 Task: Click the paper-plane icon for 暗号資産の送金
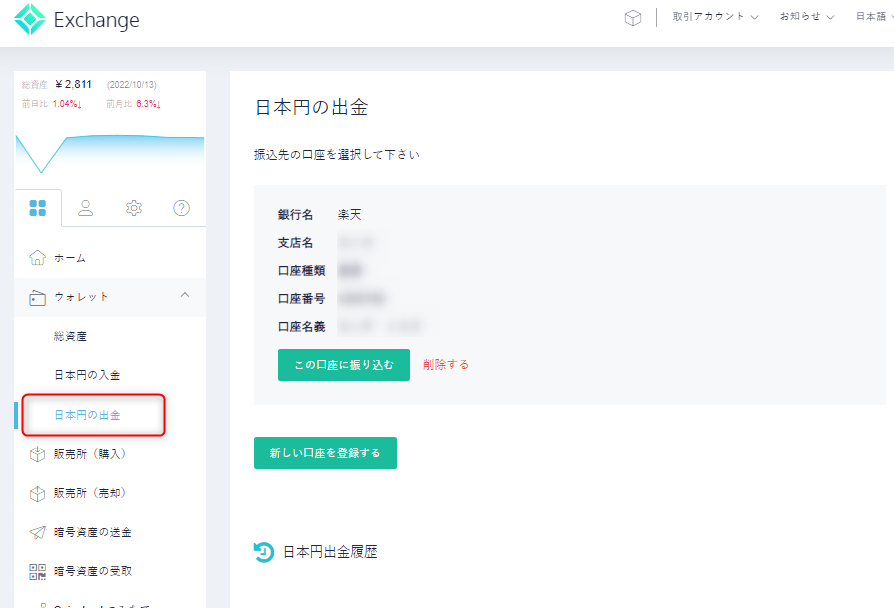(38, 531)
